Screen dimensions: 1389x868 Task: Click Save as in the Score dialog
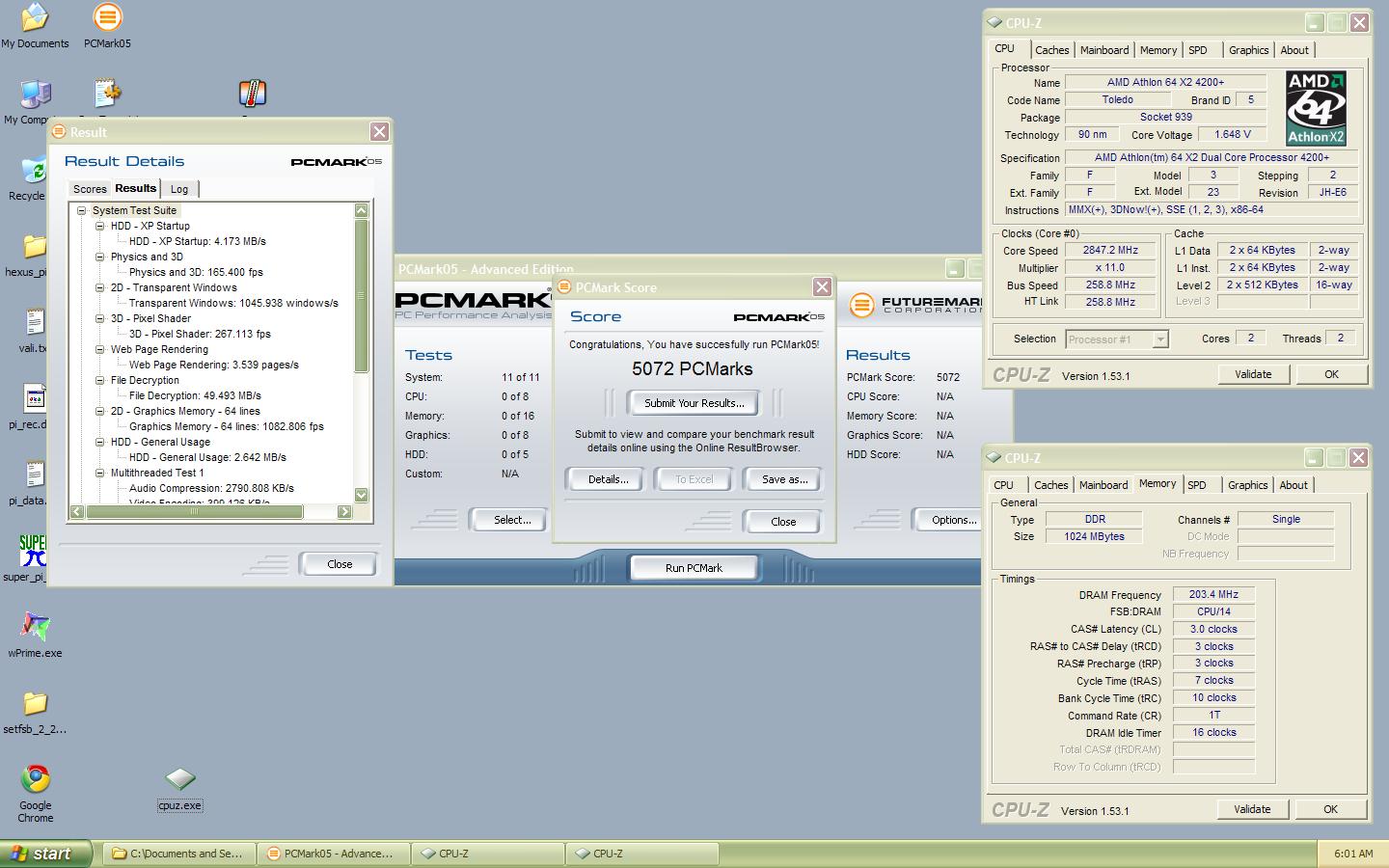click(785, 479)
